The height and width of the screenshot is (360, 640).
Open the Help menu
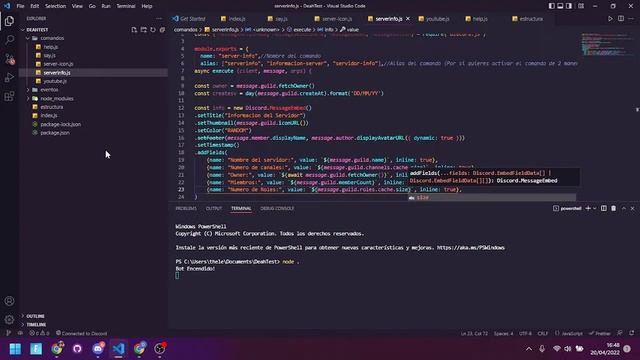(x=147, y=6)
